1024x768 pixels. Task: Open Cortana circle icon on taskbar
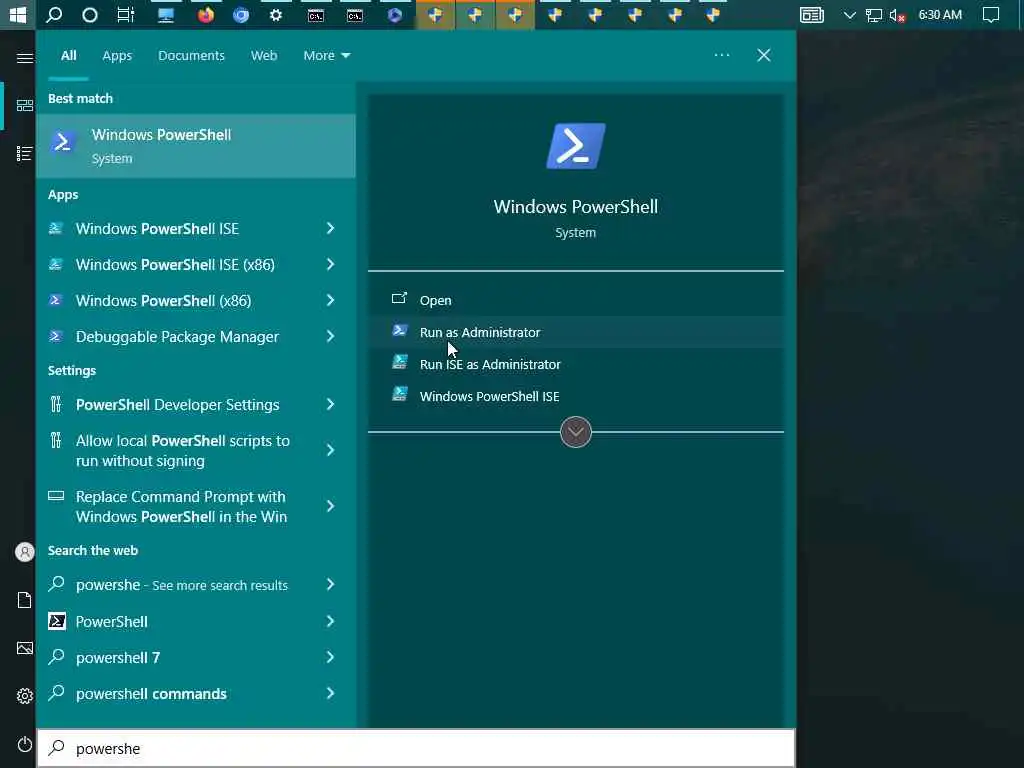click(89, 14)
